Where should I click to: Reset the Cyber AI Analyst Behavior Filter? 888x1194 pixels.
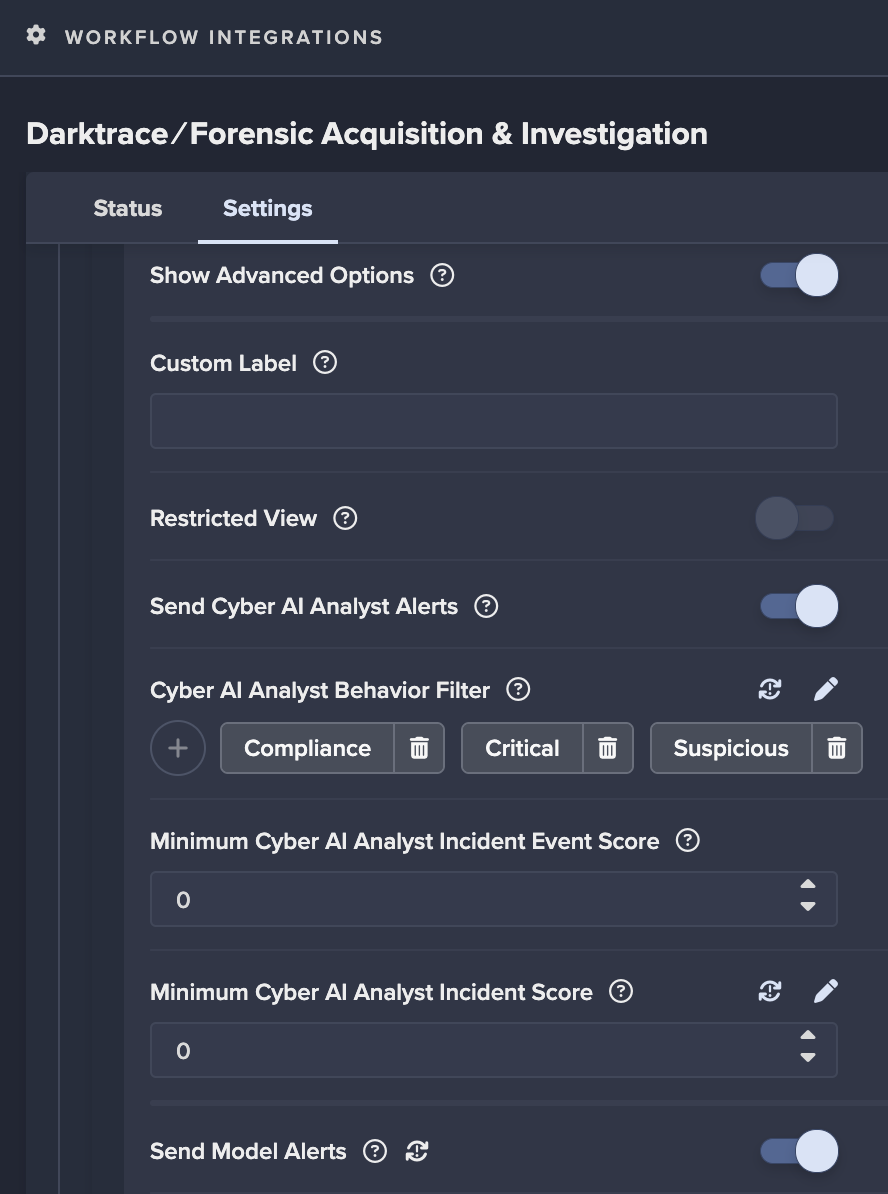(770, 689)
